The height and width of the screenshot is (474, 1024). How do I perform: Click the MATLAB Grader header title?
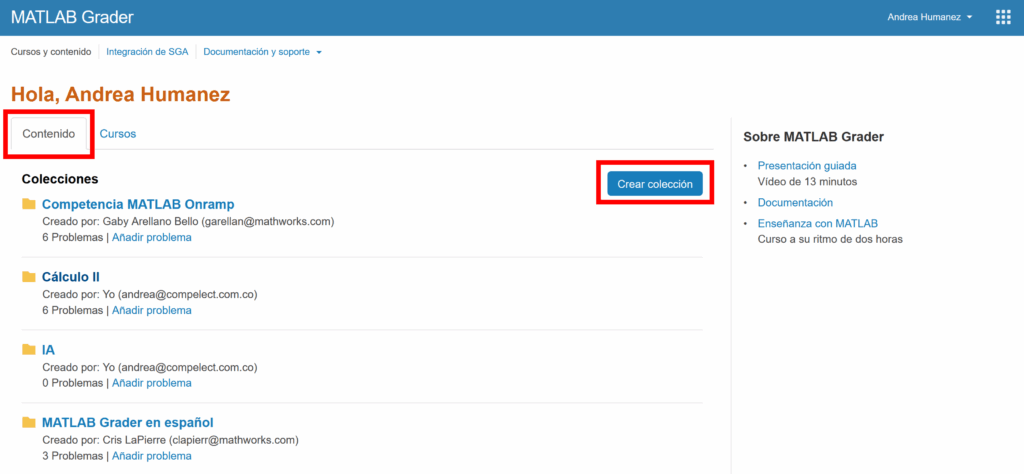tap(72, 18)
